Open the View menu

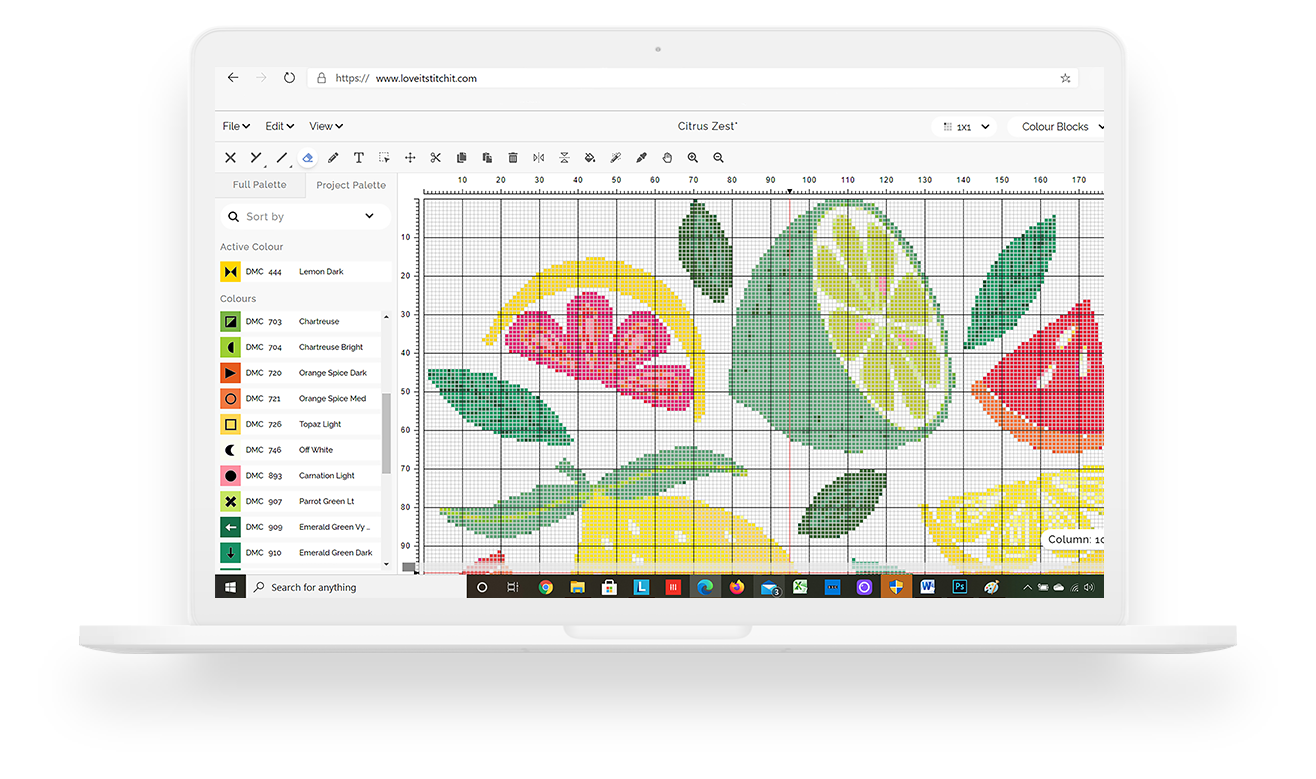pyautogui.click(x=325, y=127)
